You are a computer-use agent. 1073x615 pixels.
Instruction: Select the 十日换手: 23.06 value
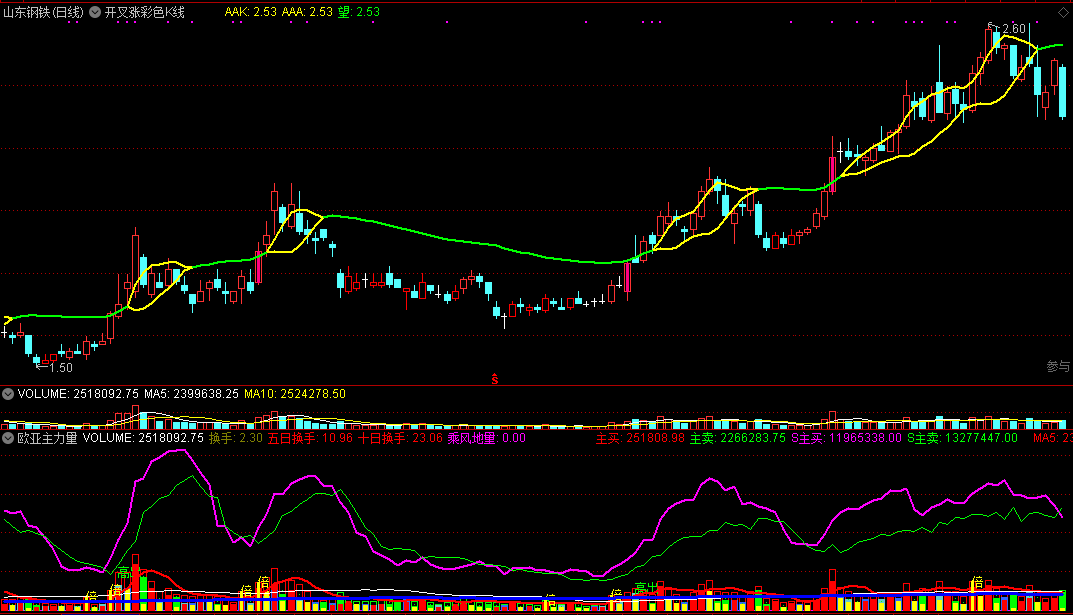(400, 438)
